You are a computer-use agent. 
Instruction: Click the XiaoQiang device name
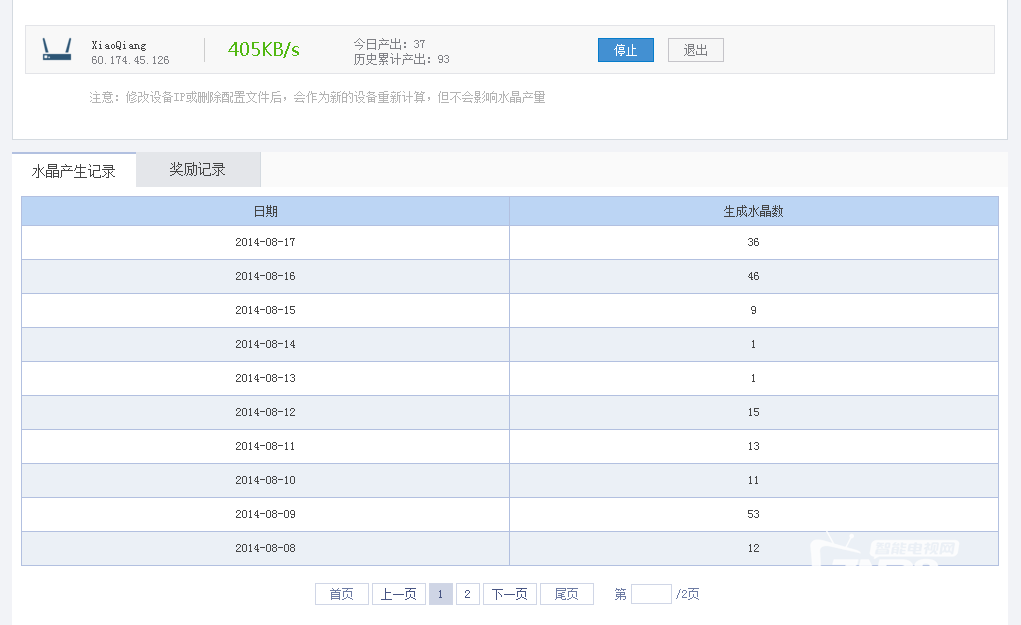(x=119, y=45)
